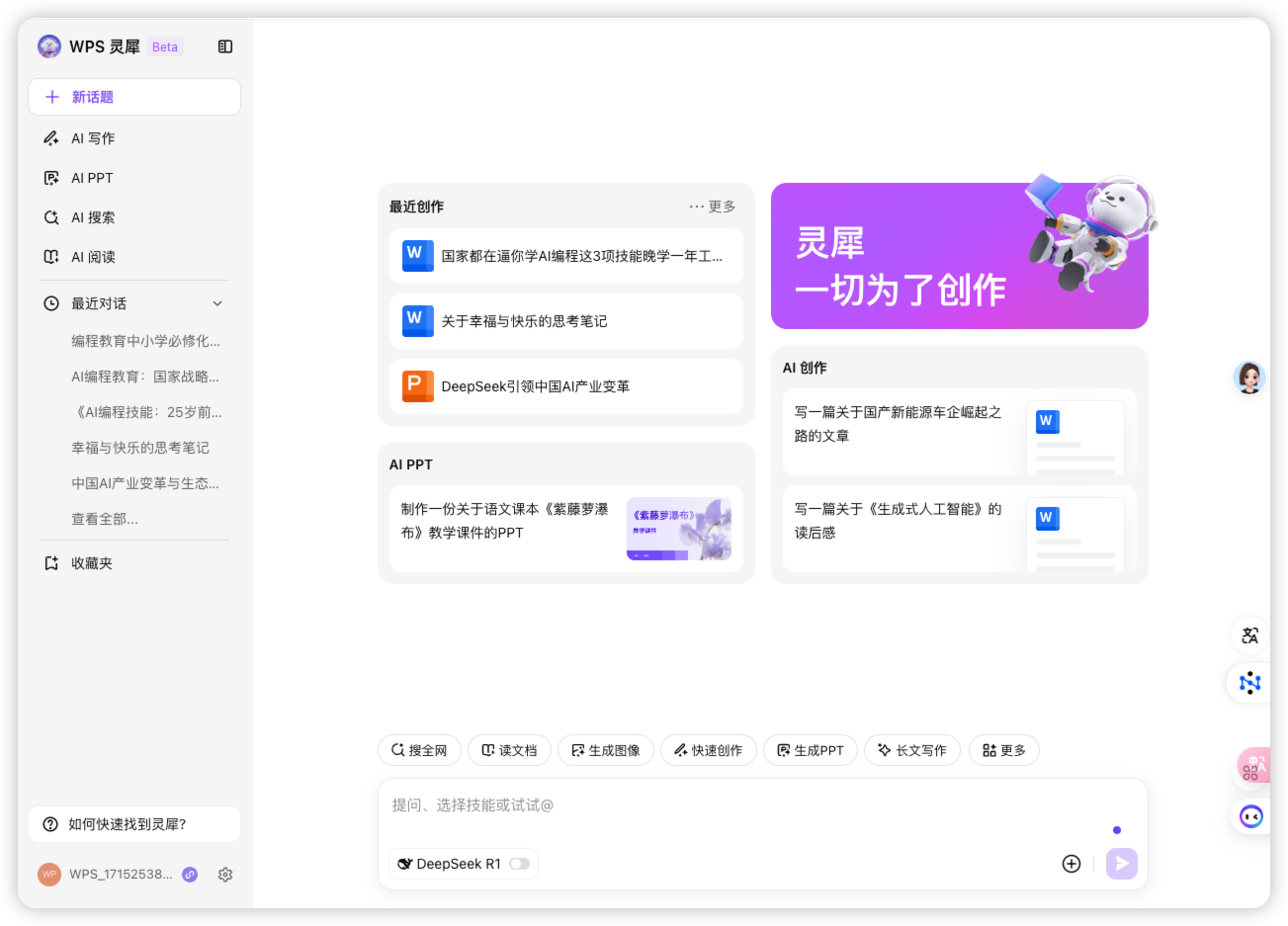Viewport: 1288px width, 926px height.
Task: Click the WPS 灵犀 logo icon
Action: [x=48, y=46]
